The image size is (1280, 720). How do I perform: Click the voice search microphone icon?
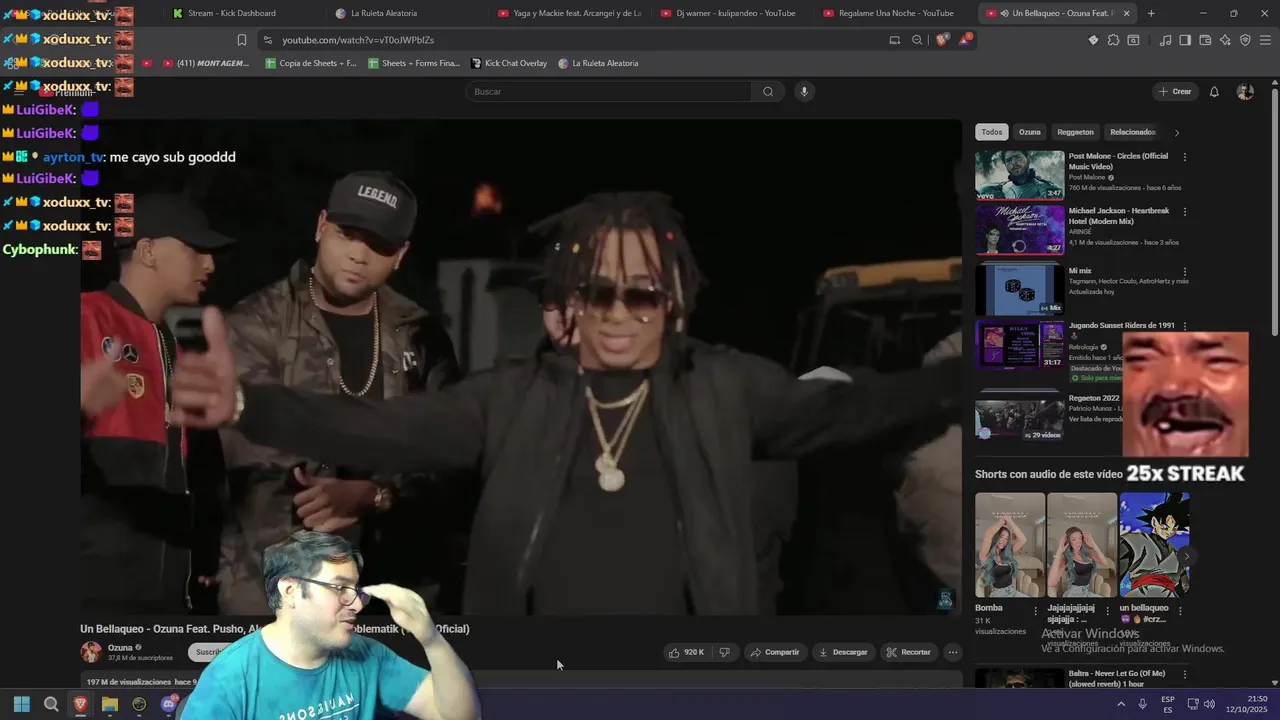tap(804, 91)
